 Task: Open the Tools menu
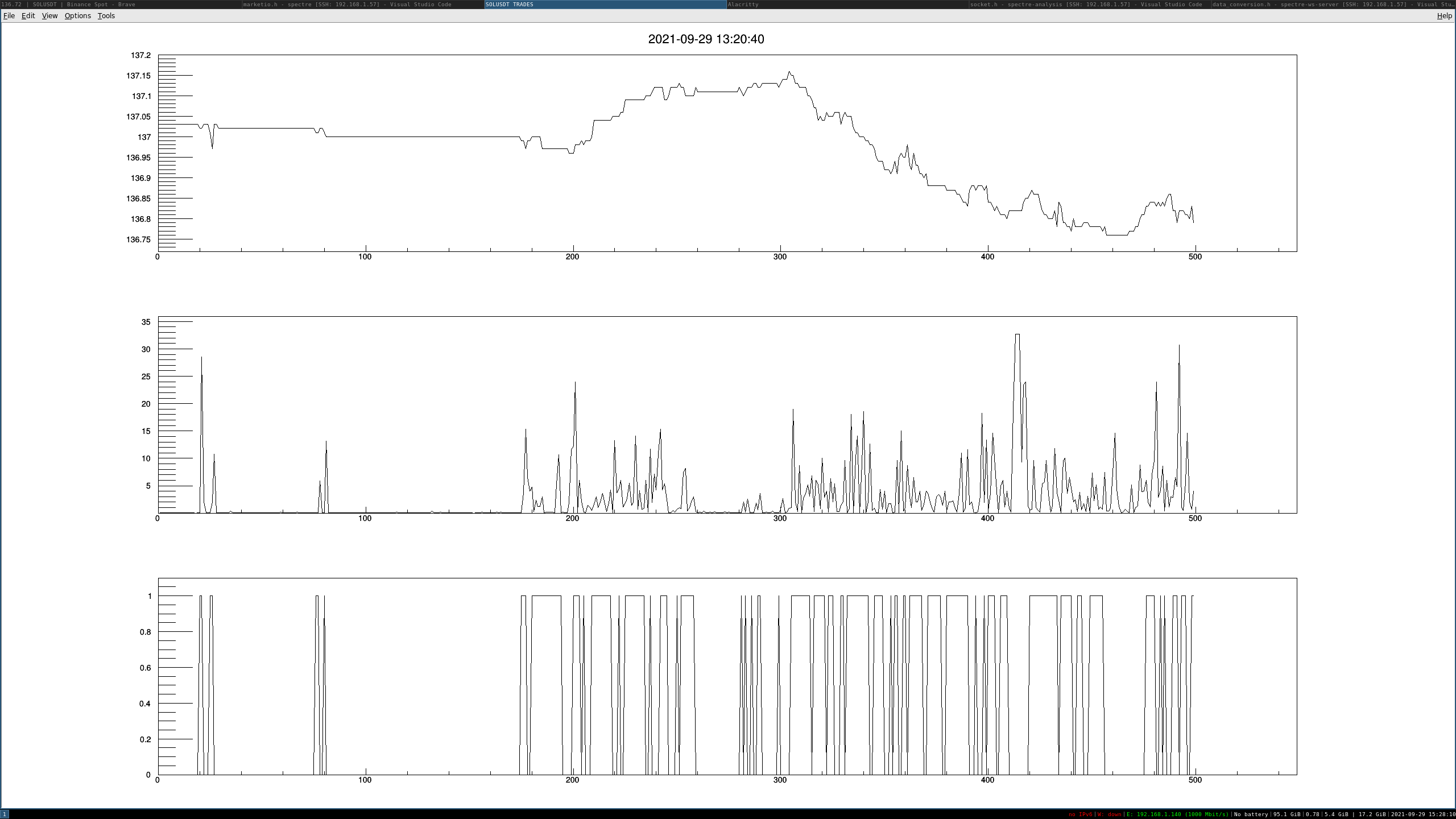tap(106, 16)
